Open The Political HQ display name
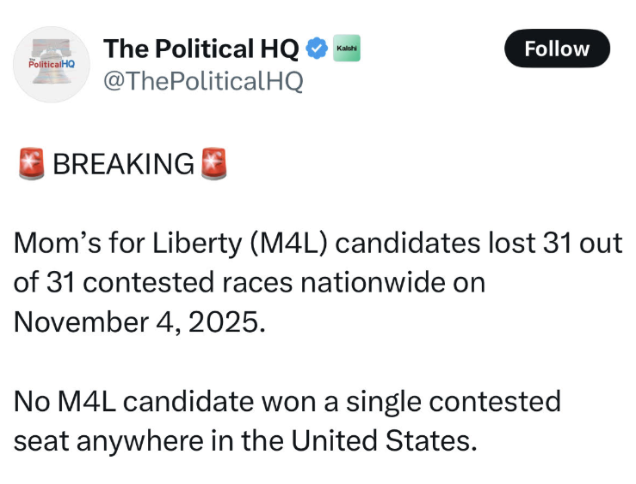 [201, 48]
